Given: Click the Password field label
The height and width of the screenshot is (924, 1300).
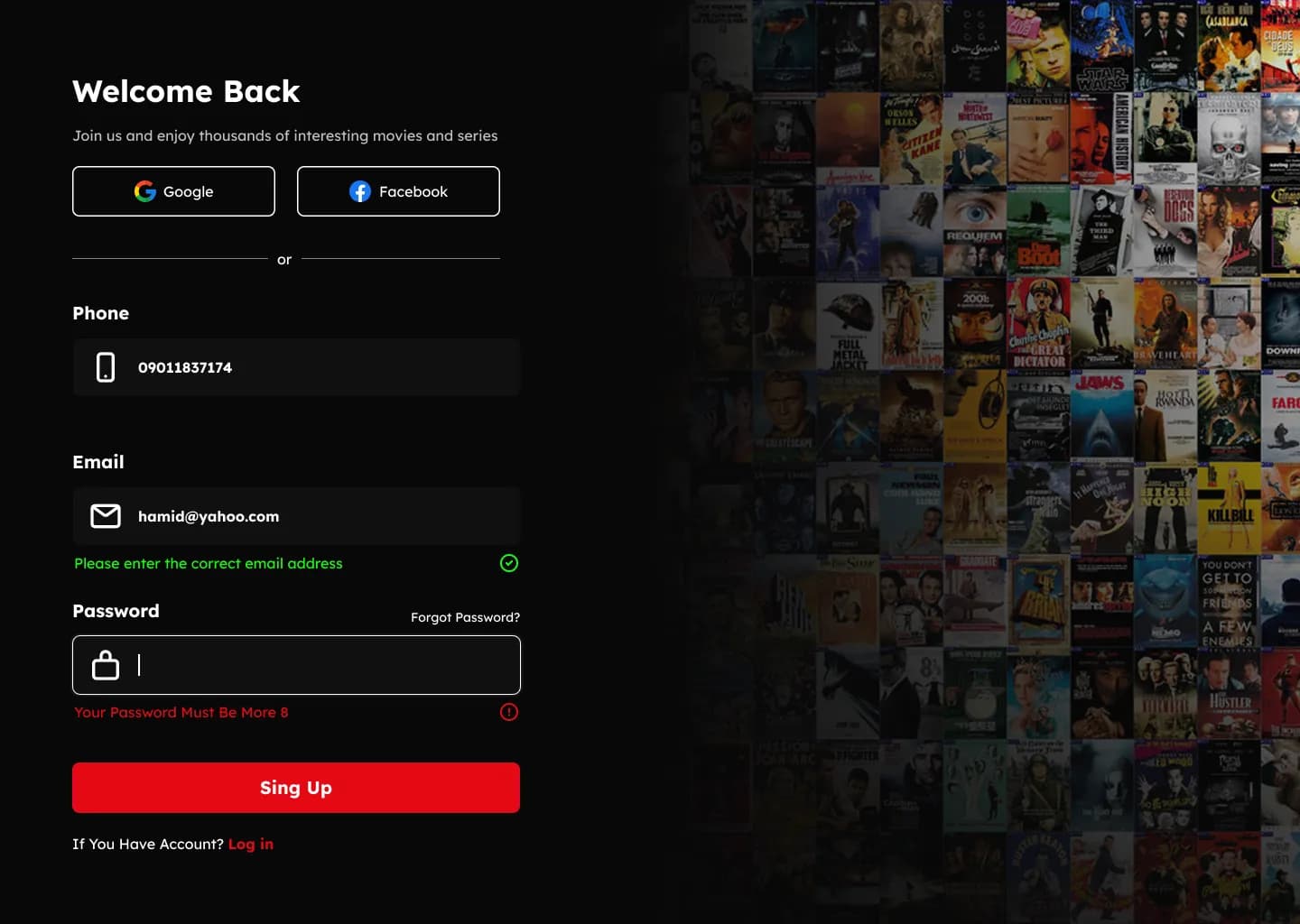Looking at the screenshot, I should click(x=116, y=611).
